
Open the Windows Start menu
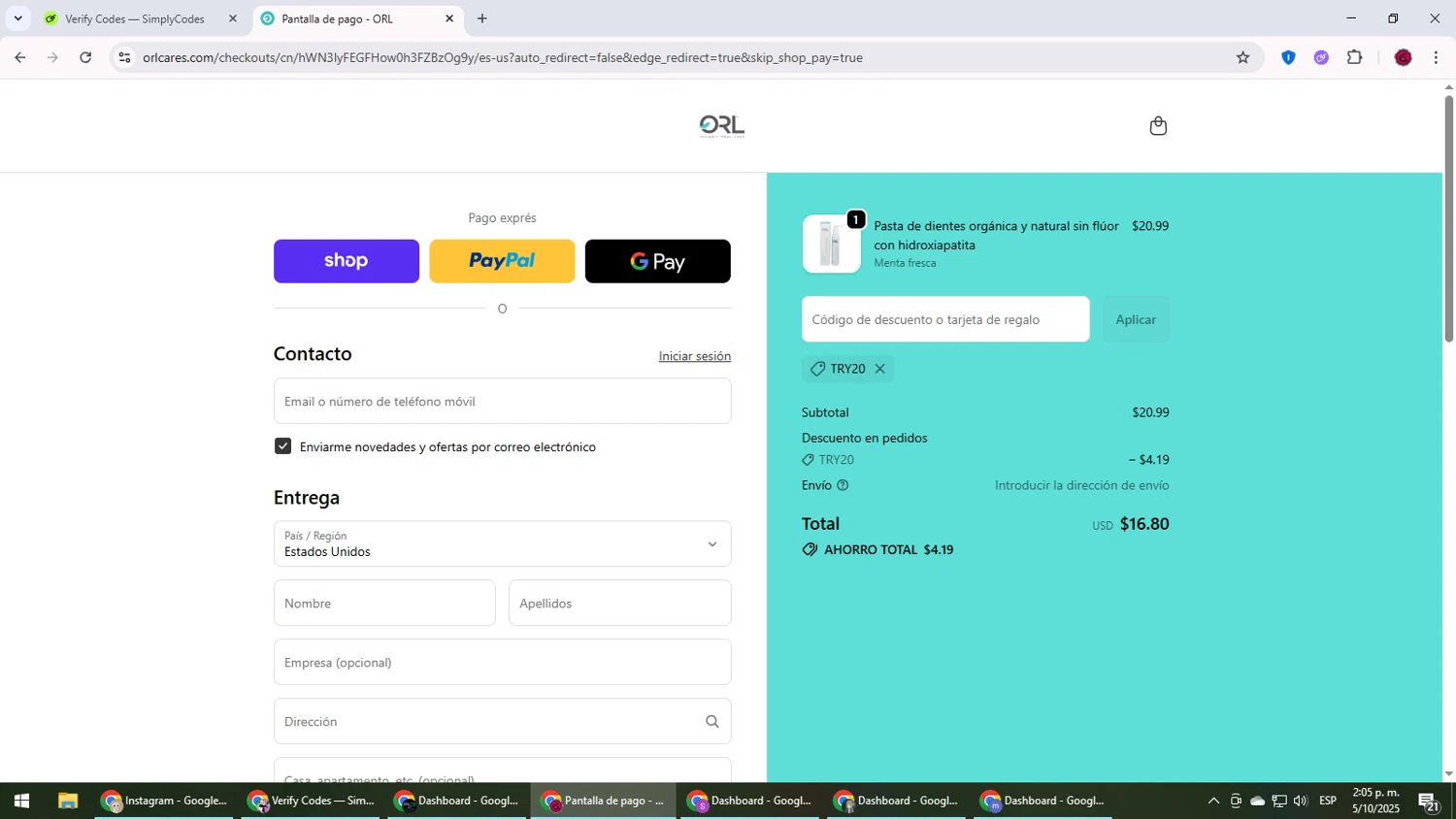pos(21,801)
